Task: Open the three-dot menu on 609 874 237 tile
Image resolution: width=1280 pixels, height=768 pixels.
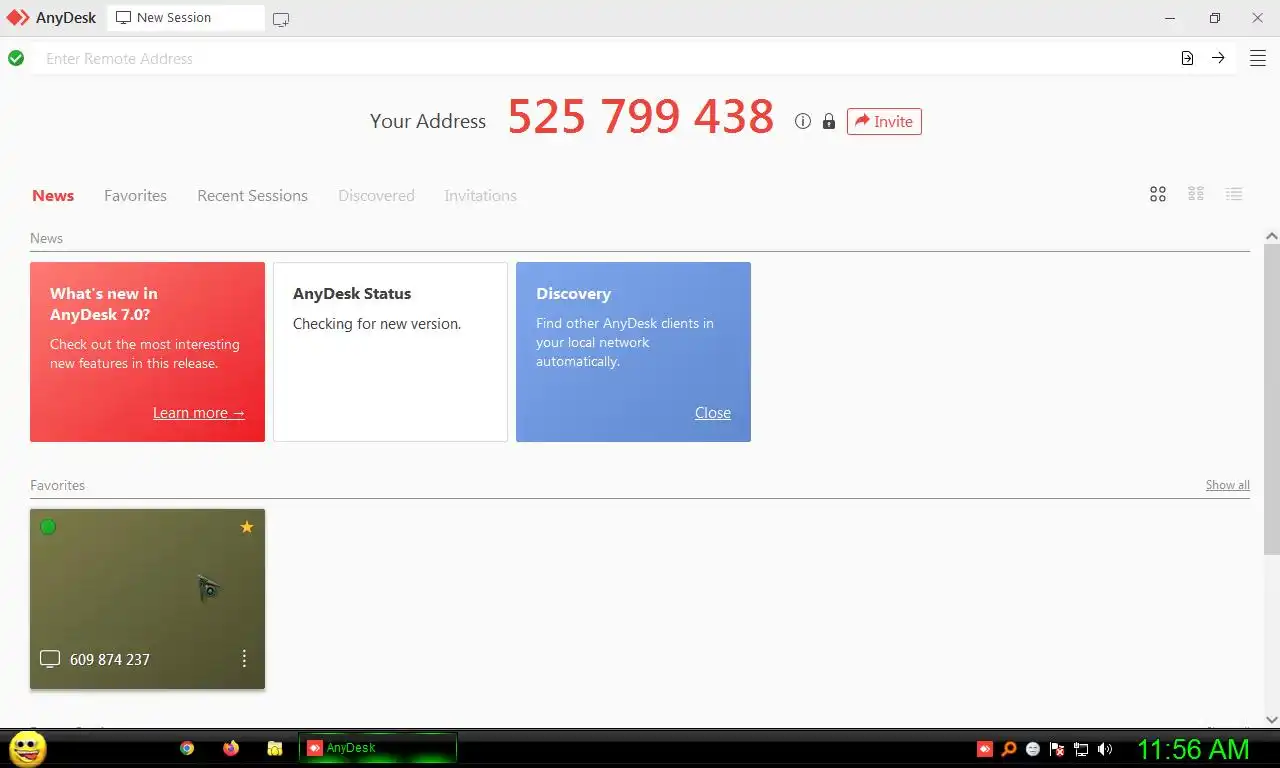Action: pos(244,658)
